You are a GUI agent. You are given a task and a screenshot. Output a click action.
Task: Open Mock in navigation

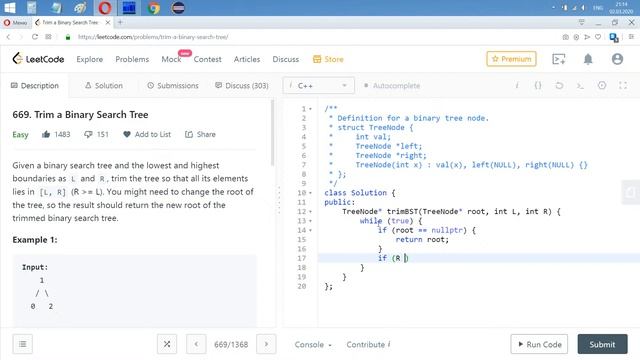click(x=171, y=59)
